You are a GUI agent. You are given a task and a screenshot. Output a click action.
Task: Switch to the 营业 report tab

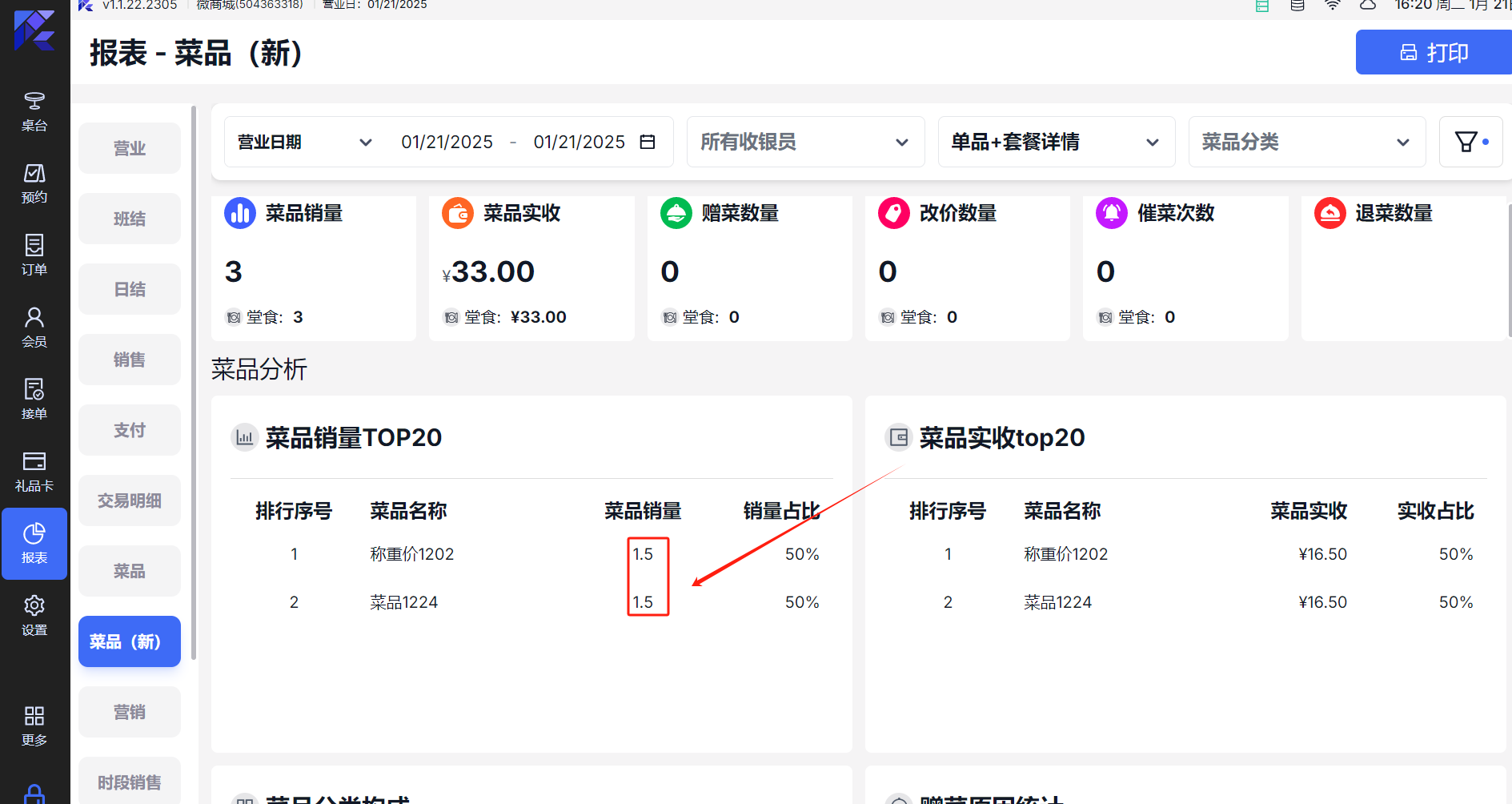click(x=130, y=148)
